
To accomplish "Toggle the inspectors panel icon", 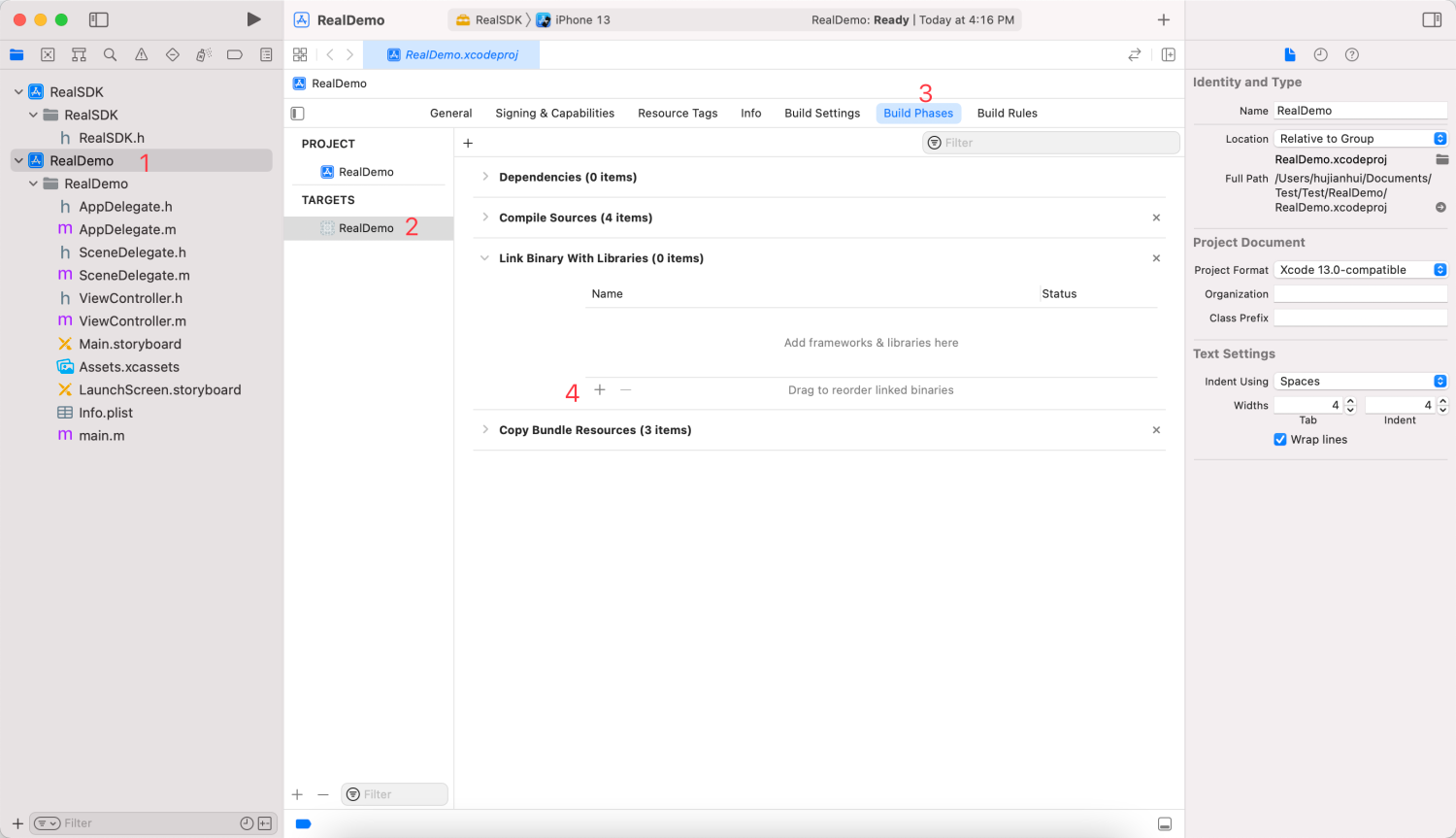I will [1432, 19].
